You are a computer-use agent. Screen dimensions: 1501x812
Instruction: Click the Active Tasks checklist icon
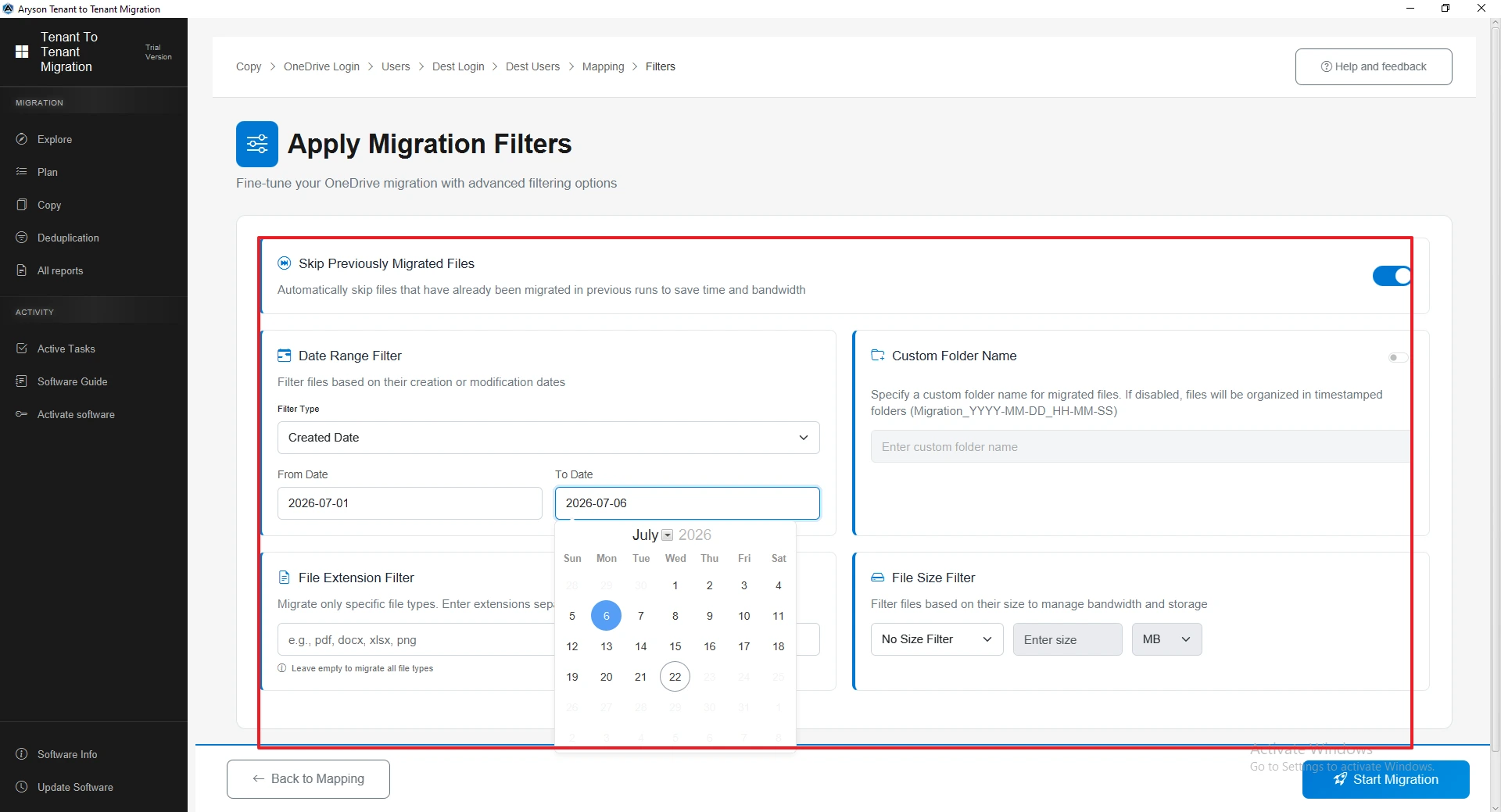(x=22, y=349)
